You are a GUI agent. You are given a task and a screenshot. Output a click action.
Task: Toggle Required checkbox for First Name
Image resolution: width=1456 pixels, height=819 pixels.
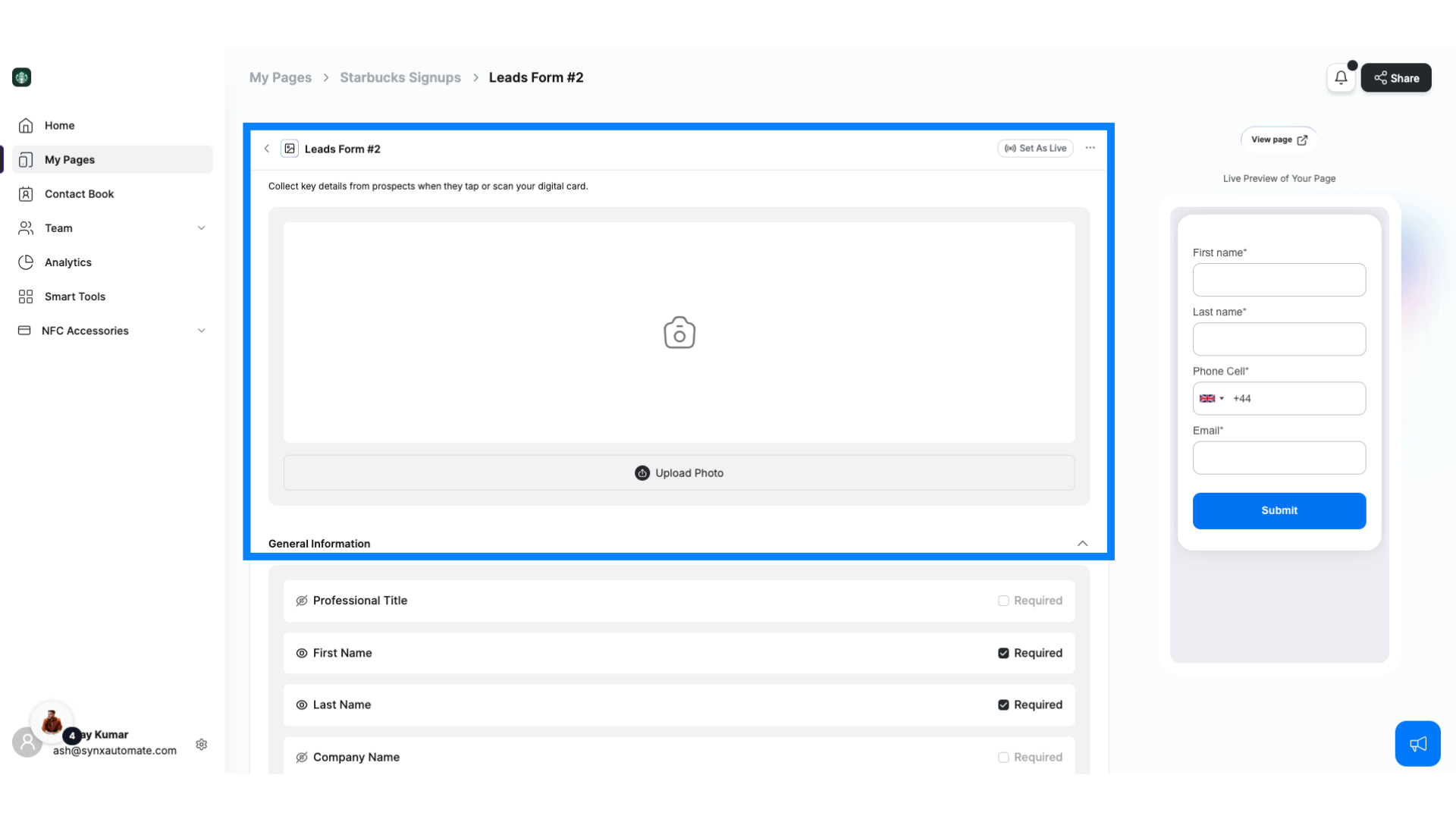coord(1003,652)
